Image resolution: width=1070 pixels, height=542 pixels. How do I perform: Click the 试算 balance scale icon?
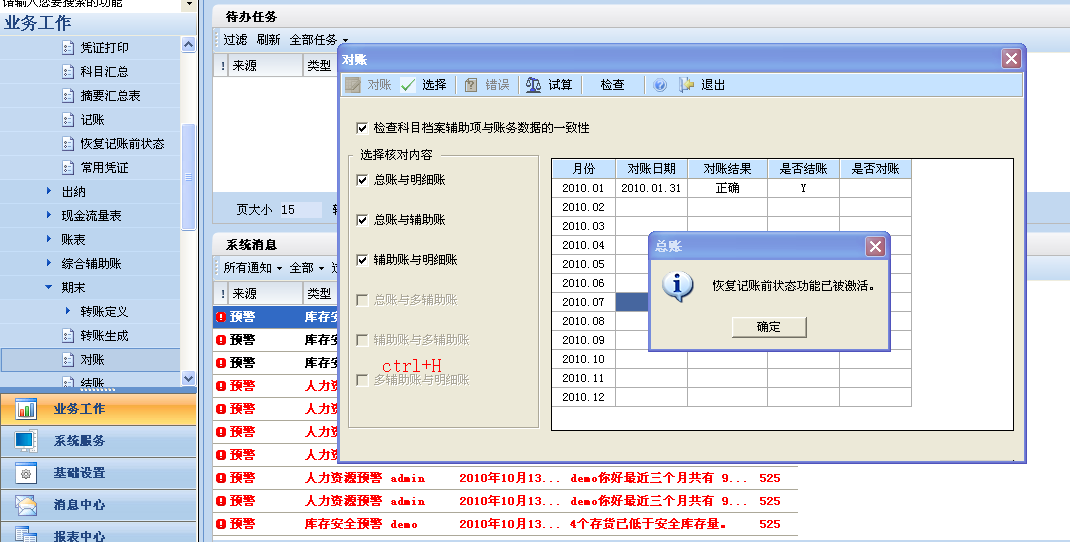534,85
